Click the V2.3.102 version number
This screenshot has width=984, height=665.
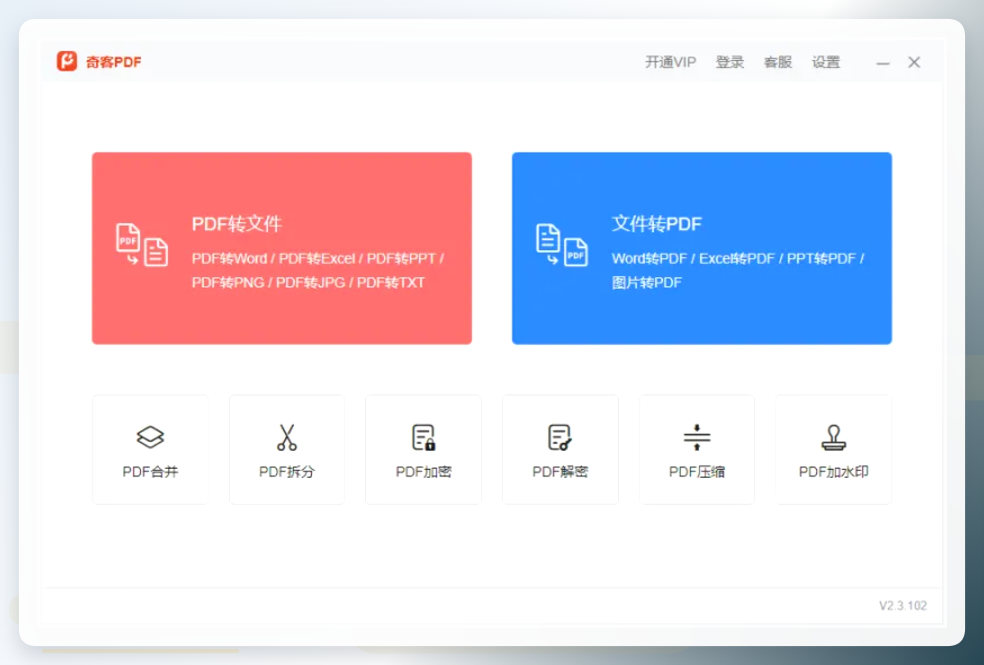coord(902,605)
